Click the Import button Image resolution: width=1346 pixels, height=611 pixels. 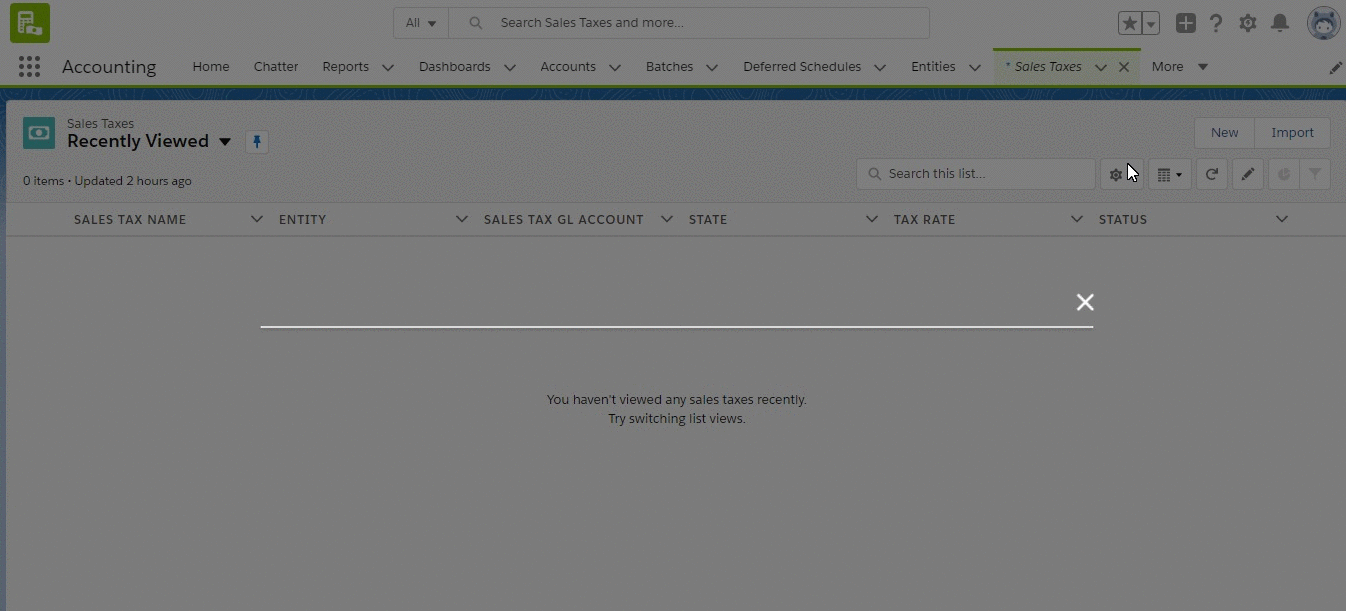[1292, 133]
